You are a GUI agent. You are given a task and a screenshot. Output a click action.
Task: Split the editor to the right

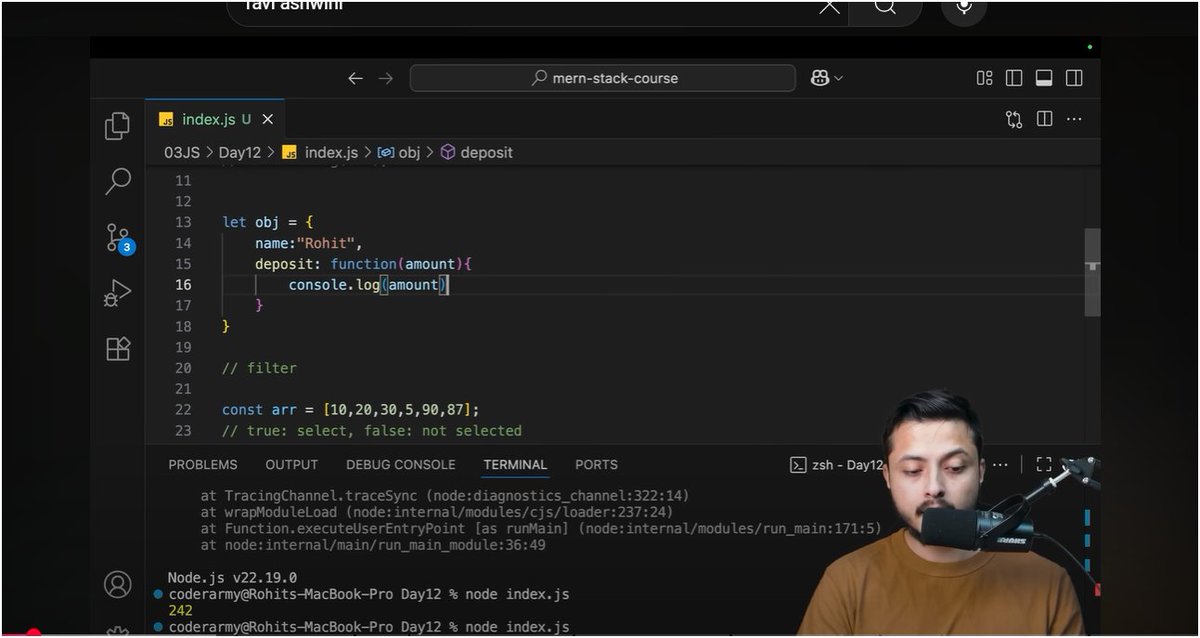pos(1044,119)
